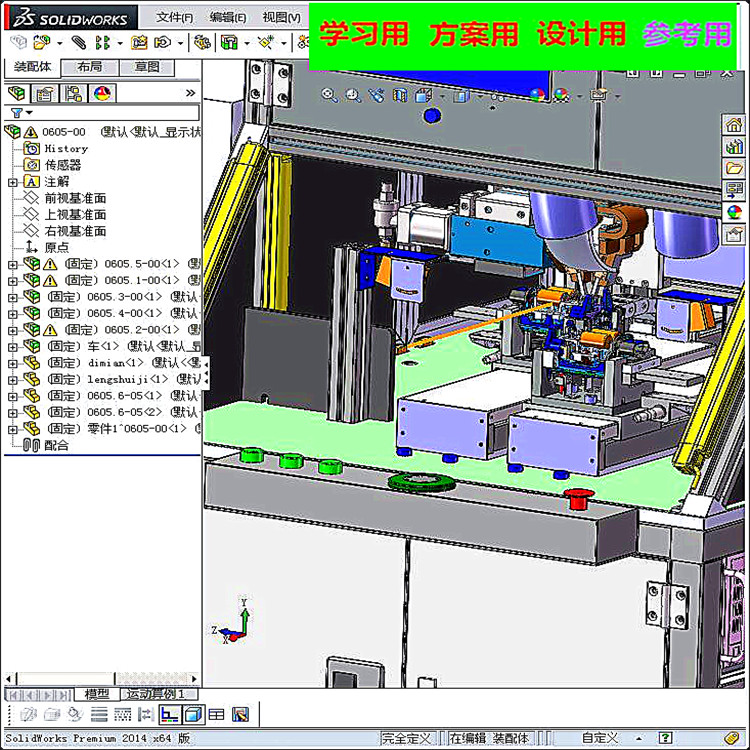The image size is (750, 750).
Task: Expand the lengshuiji<1> part node
Action: (x=12, y=380)
